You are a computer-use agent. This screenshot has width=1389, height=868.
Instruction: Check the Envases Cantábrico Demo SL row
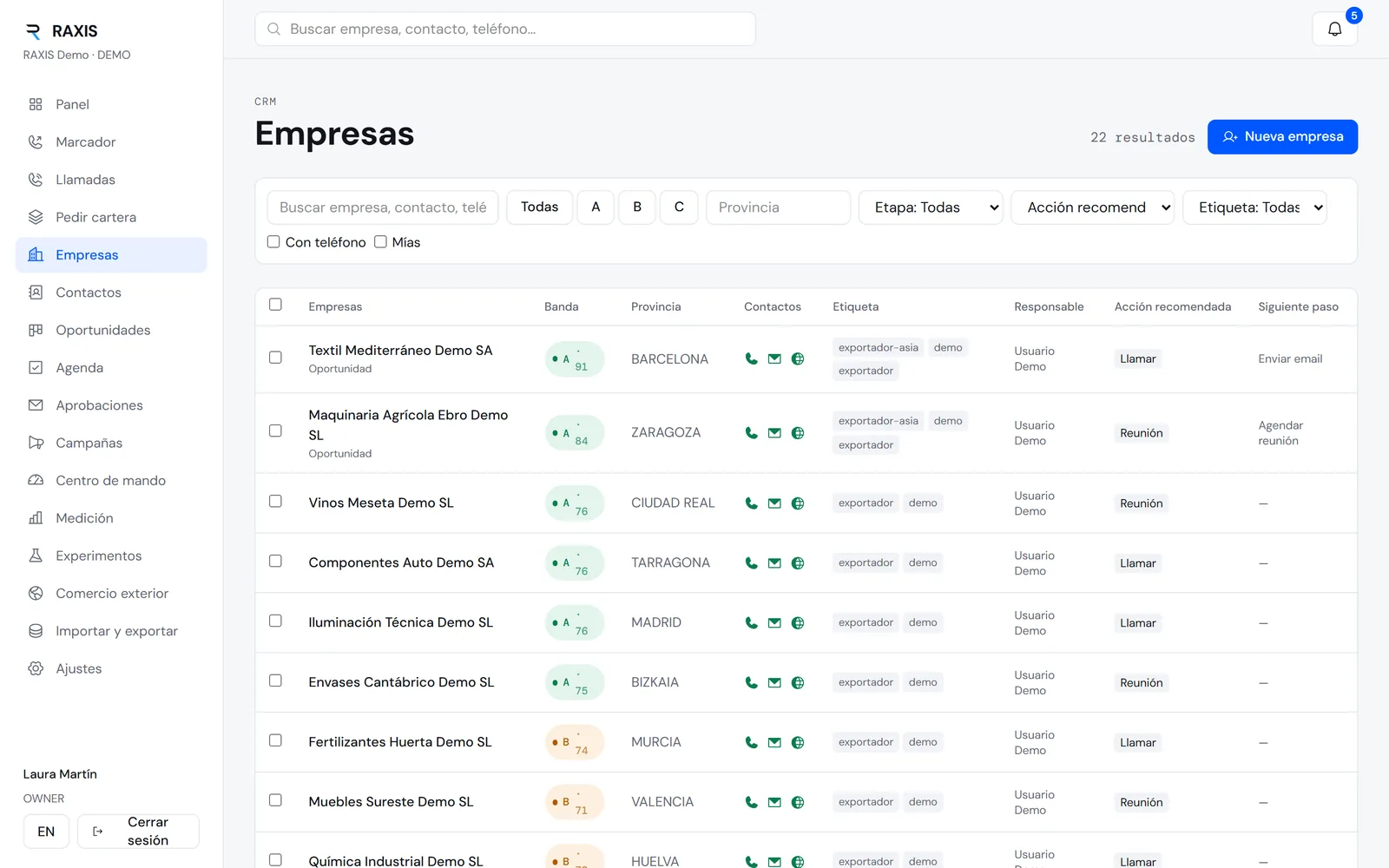[x=275, y=681]
